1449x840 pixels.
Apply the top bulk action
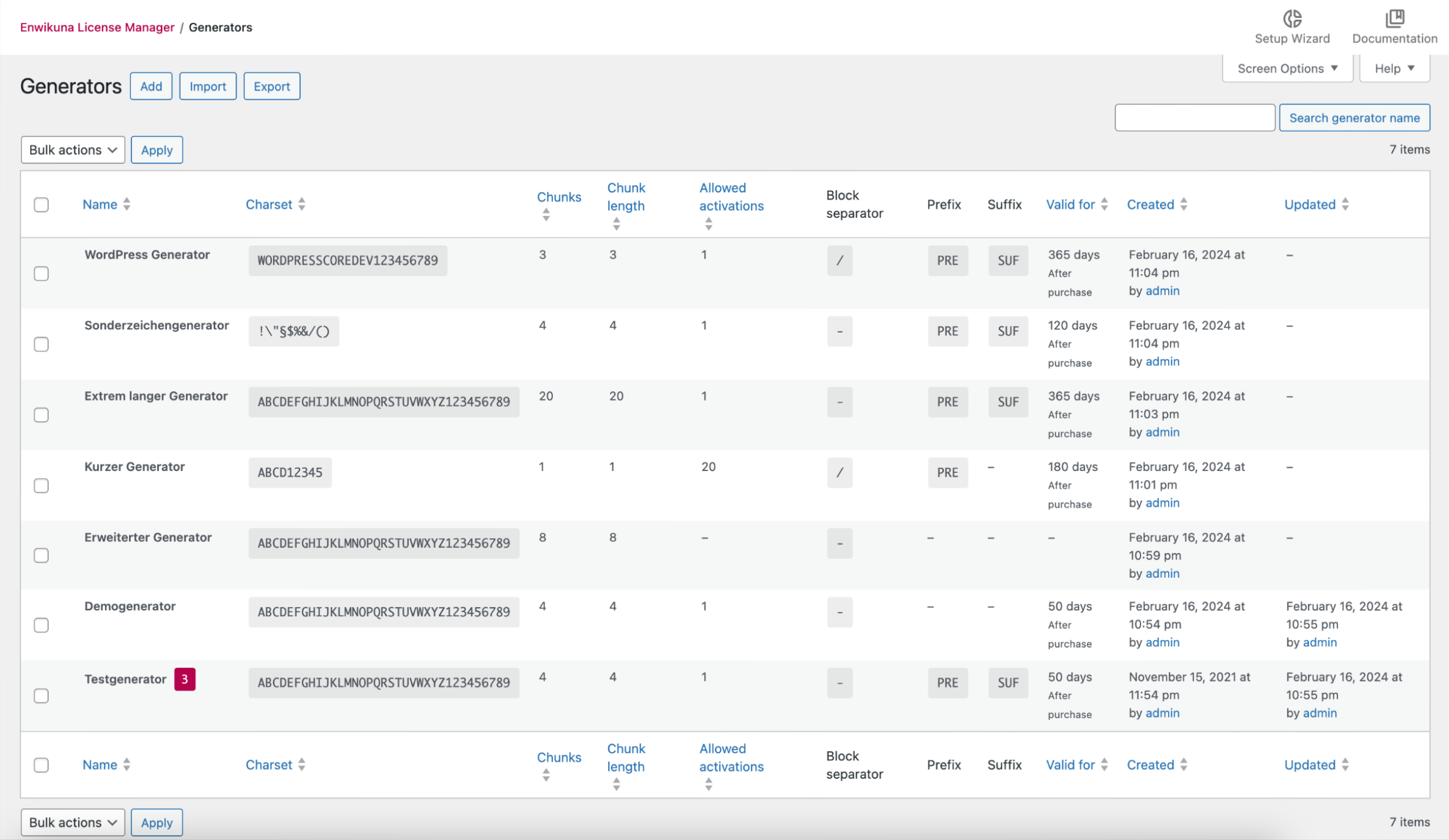[x=157, y=150]
